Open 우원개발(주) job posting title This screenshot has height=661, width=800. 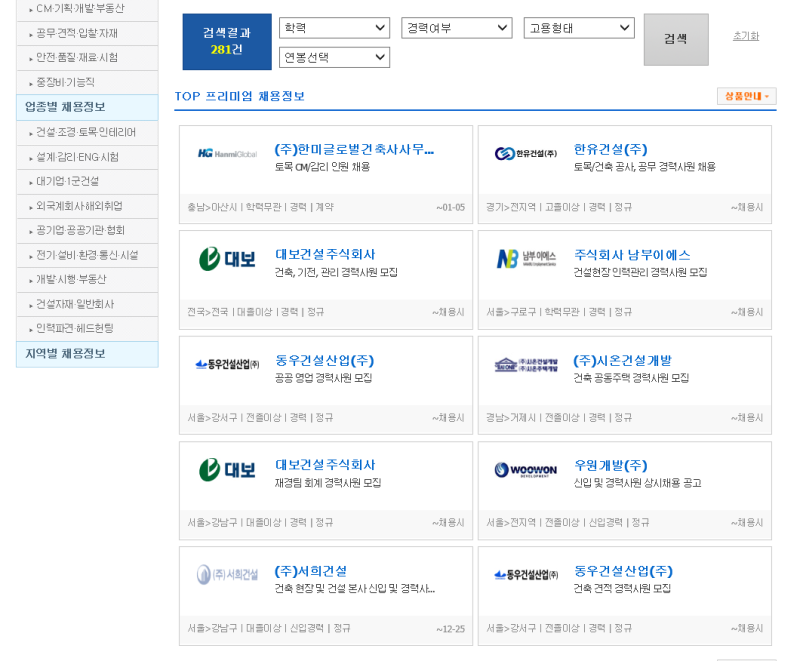(x=610, y=466)
